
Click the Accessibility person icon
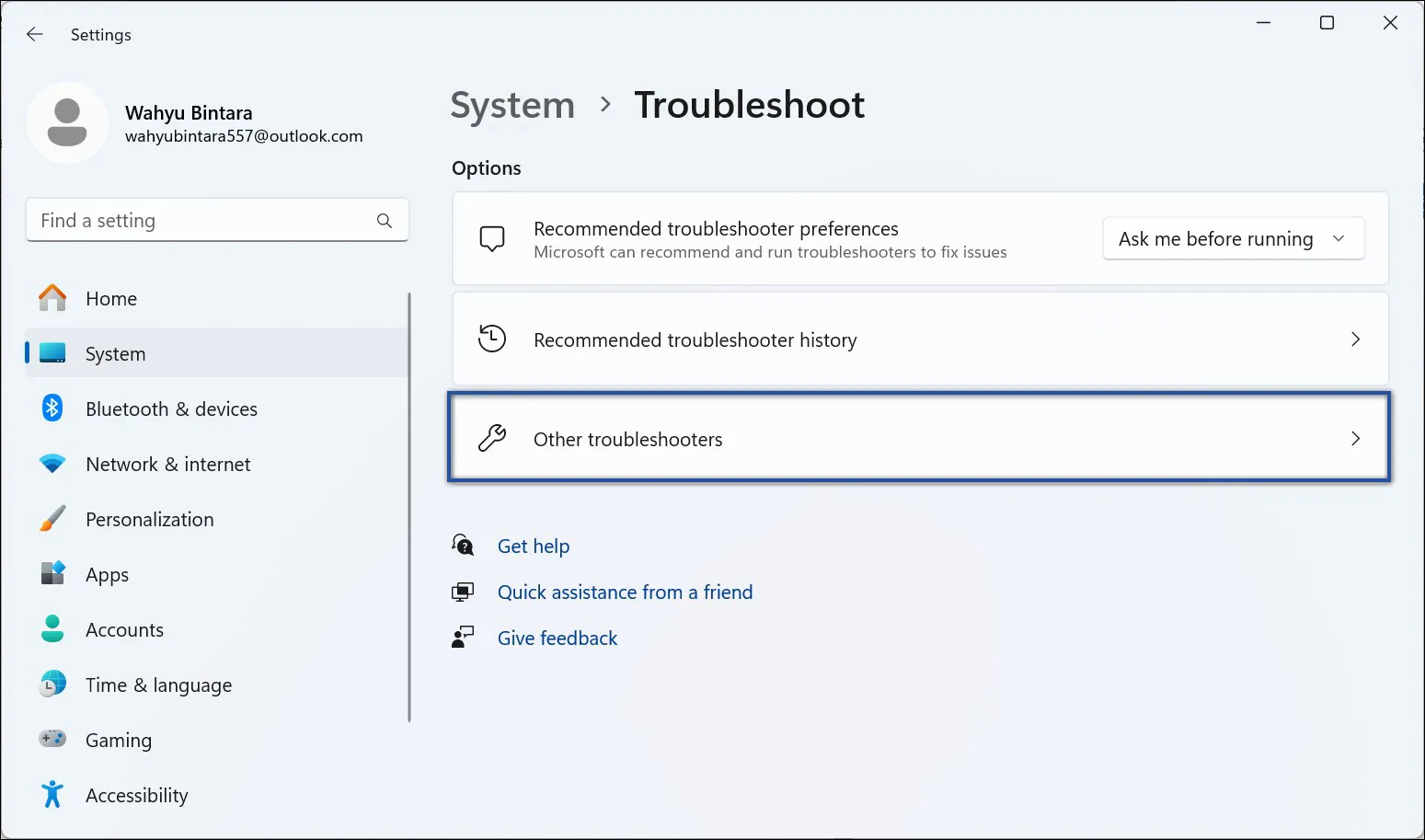[x=52, y=795]
